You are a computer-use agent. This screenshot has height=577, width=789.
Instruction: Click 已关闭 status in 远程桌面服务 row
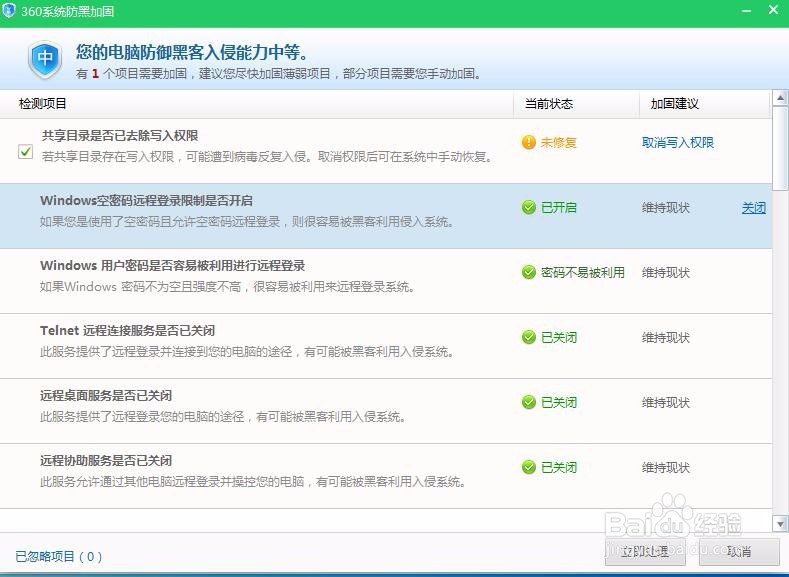coord(559,402)
